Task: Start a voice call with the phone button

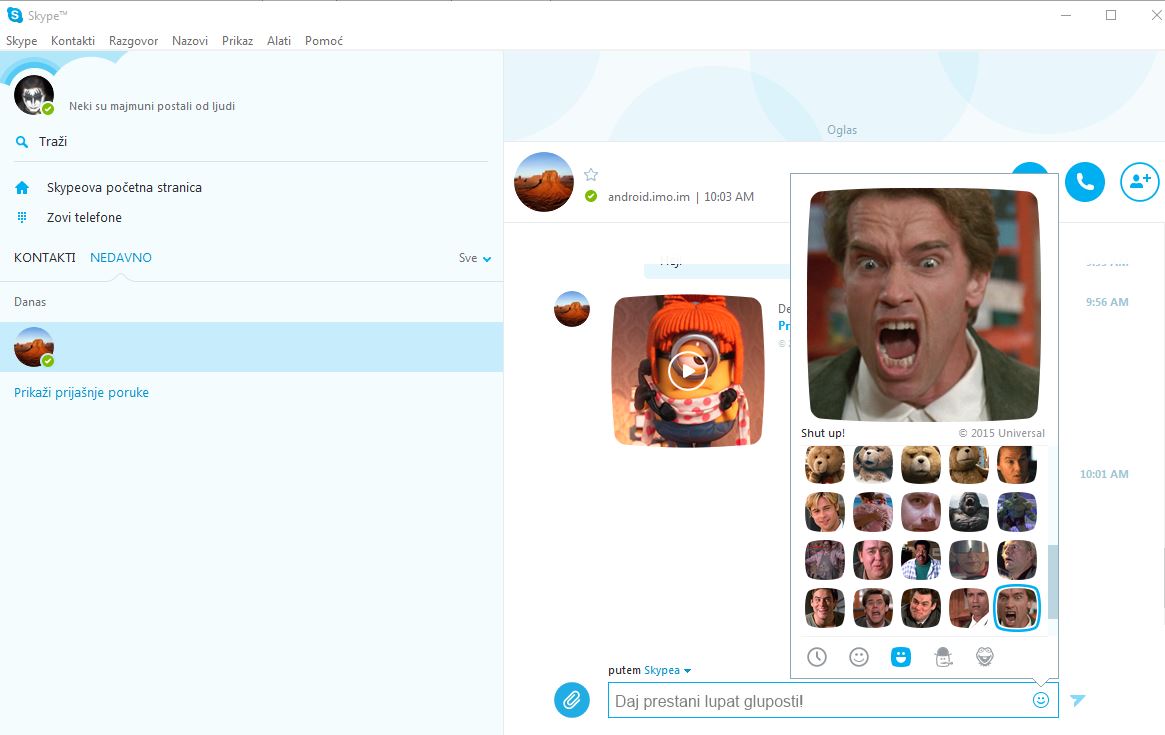Action: tap(1085, 181)
